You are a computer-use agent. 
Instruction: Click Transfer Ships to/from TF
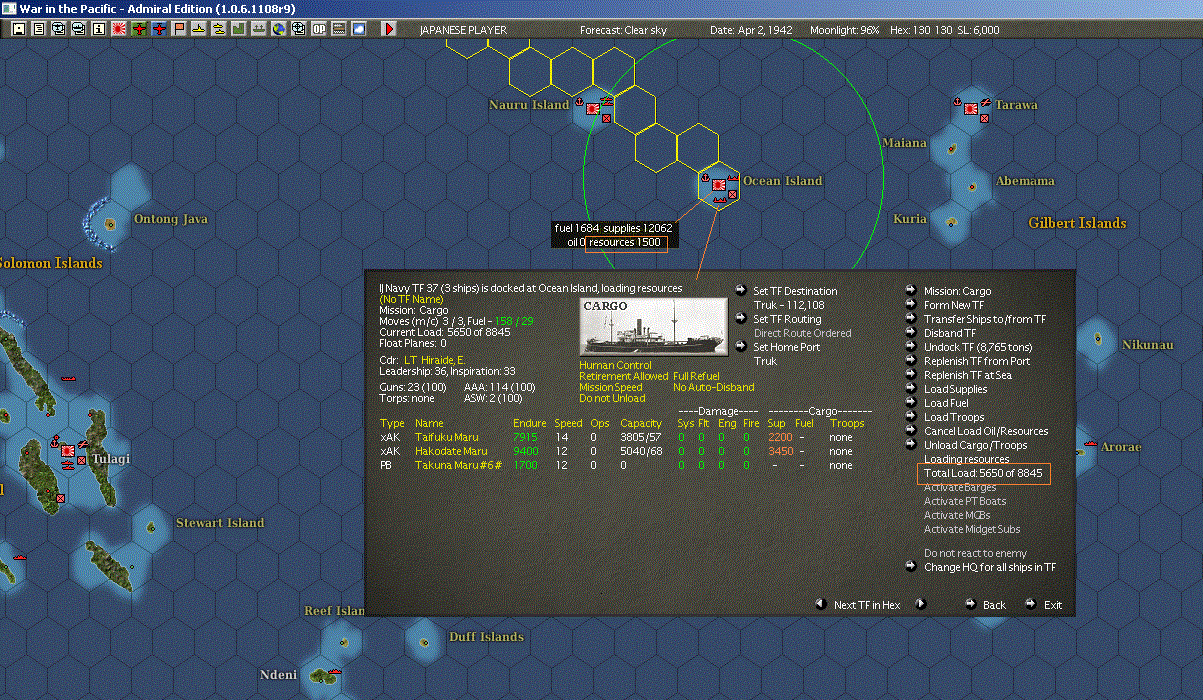tap(985, 319)
